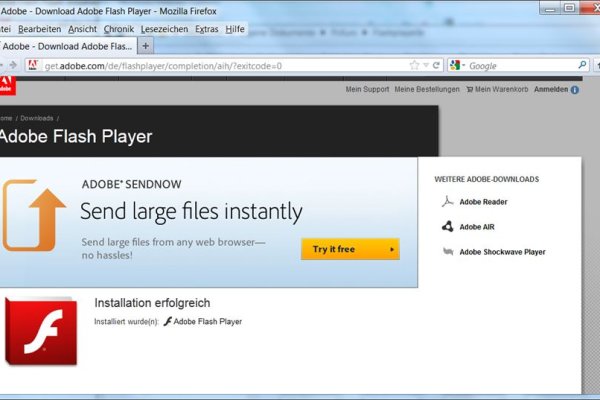
Task: Open the Mein Support link
Action: 367,90
